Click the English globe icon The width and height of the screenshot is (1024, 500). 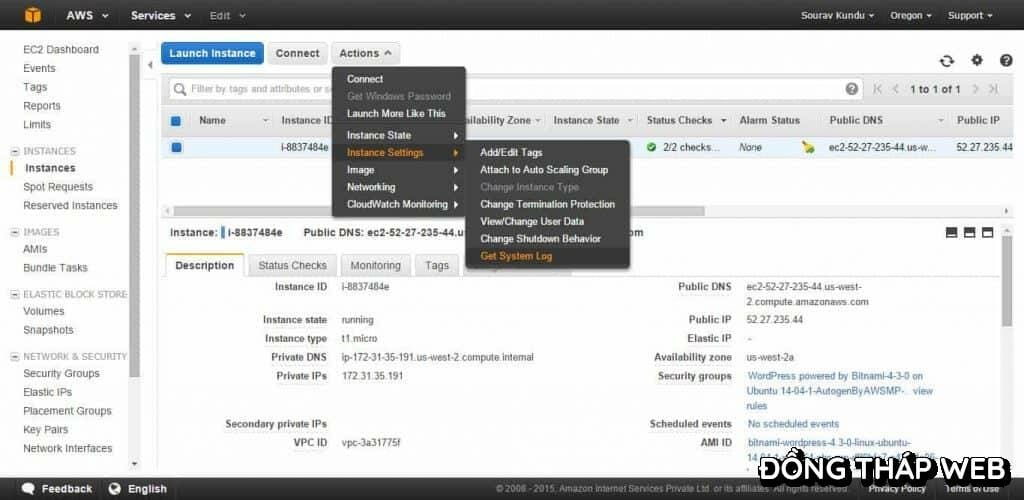[x=115, y=488]
